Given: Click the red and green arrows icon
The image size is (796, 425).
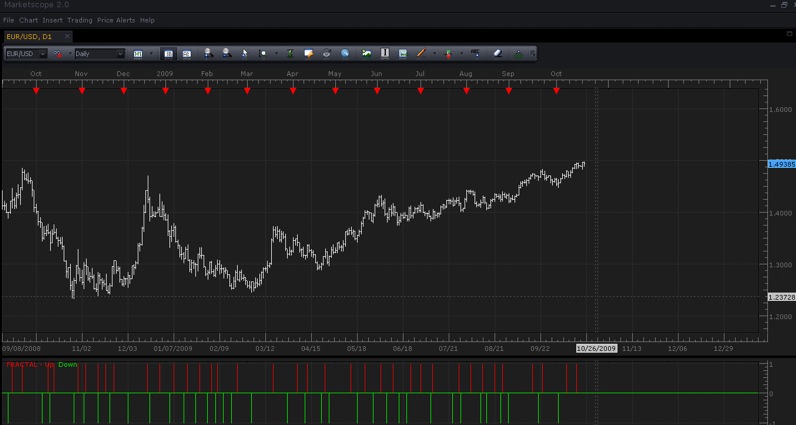Looking at the screenshot, I should tap(448, 53).
